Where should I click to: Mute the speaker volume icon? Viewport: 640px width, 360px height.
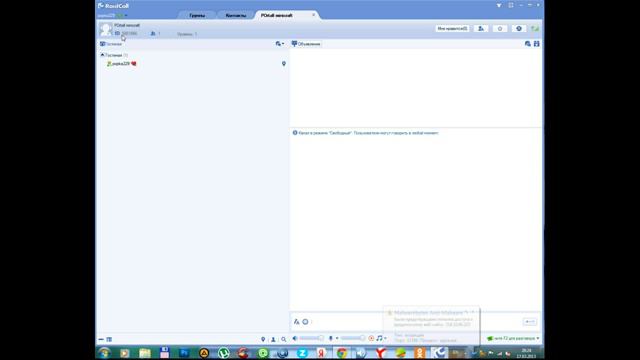[x=295, y=338]
